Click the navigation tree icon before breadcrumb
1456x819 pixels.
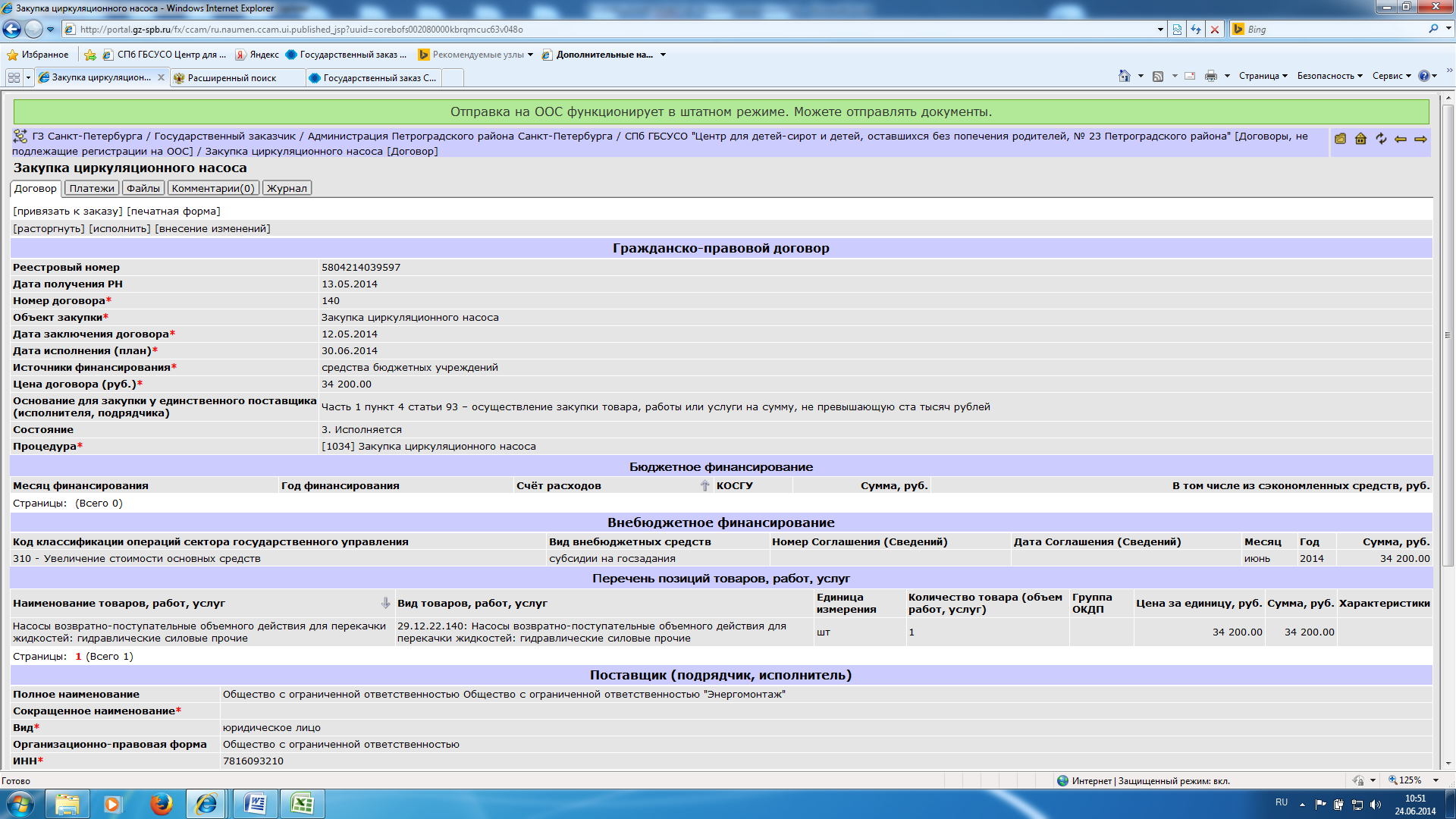(x=20, y=136)
